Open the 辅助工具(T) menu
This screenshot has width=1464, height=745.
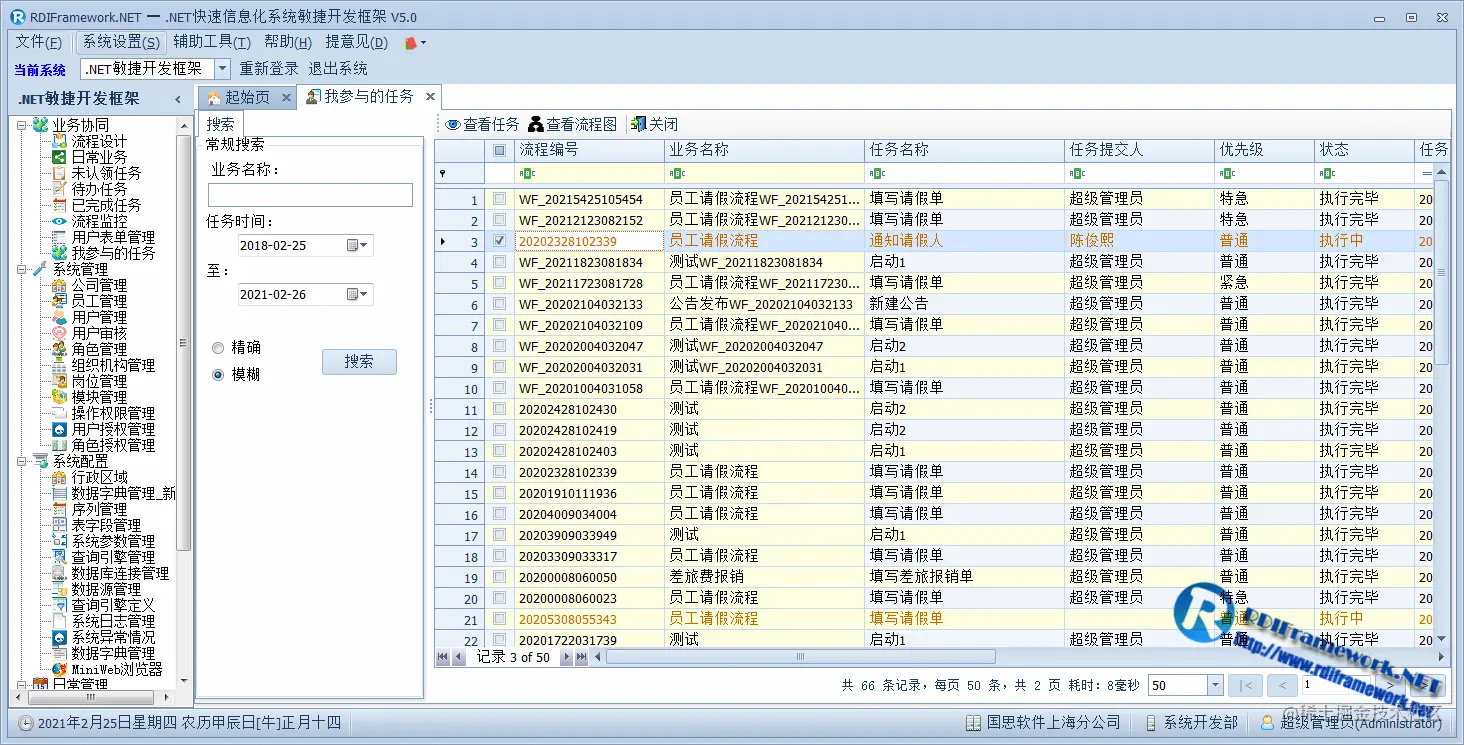(212, 42)
